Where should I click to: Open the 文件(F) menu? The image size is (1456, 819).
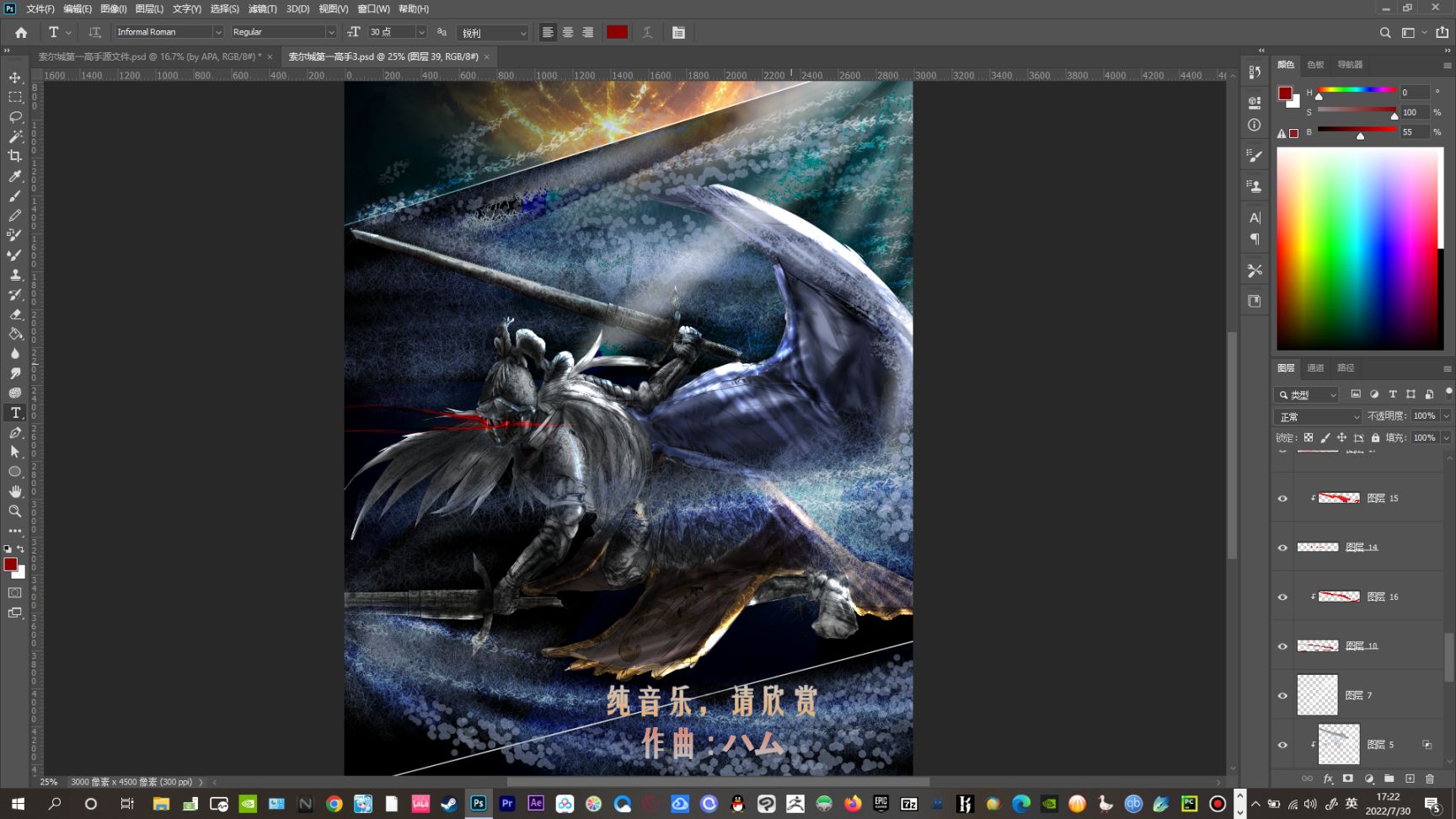tap(40, 8)
